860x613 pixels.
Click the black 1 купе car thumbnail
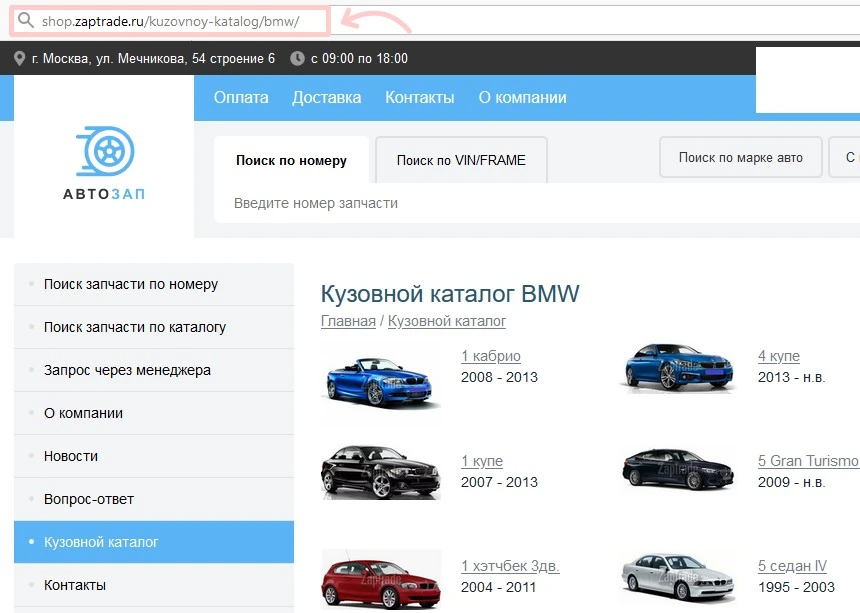[x=381, y=472]
